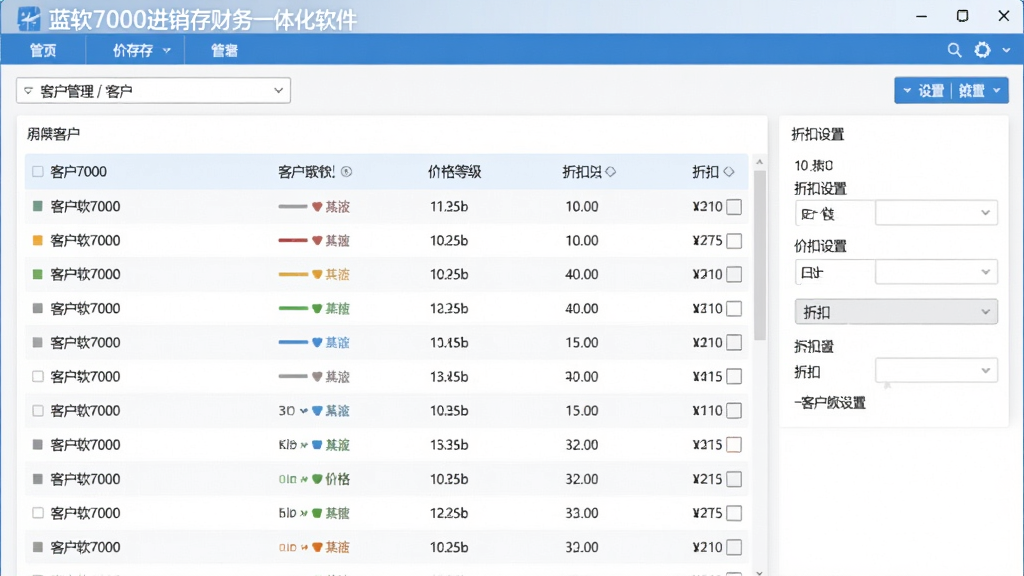Open the 价存存 menu tab
This screenshot has width=1024, height=576.
tap(133, 50)
